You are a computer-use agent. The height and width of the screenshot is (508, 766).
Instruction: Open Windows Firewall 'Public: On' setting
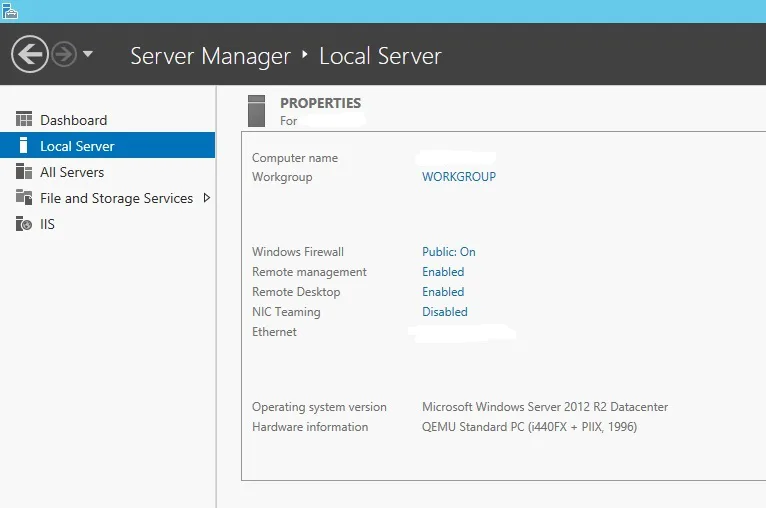(x=448, y=252)
